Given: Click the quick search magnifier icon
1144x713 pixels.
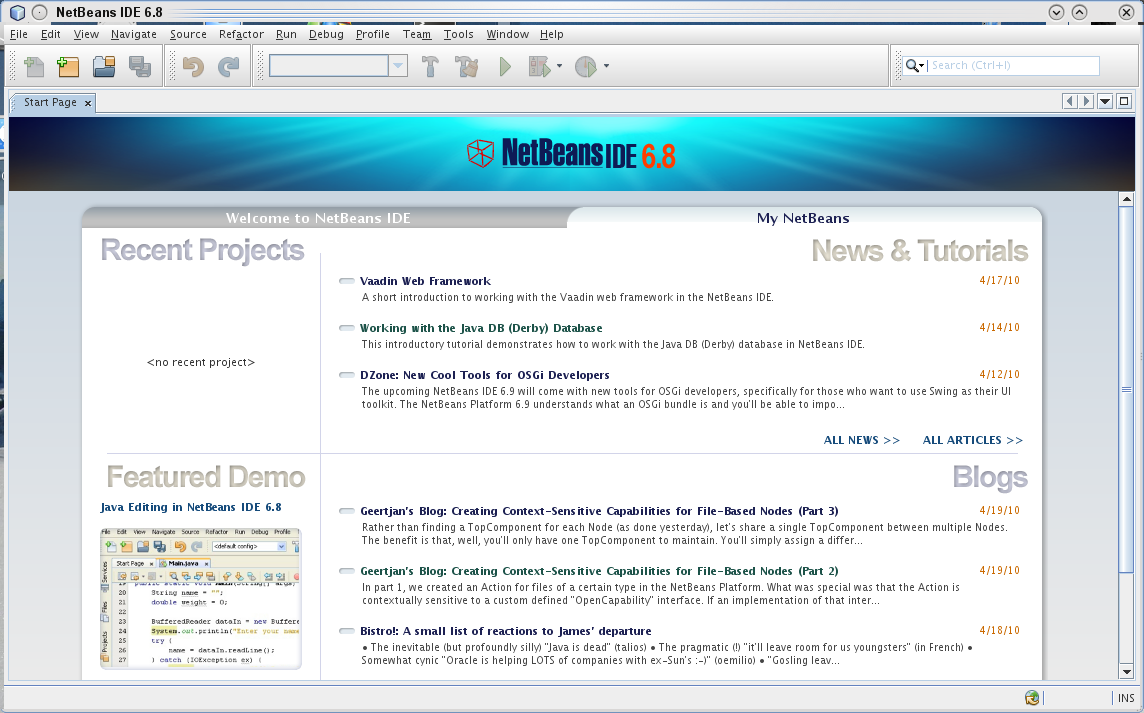Looking at the screenshot, I should click(x=914, y=66).
